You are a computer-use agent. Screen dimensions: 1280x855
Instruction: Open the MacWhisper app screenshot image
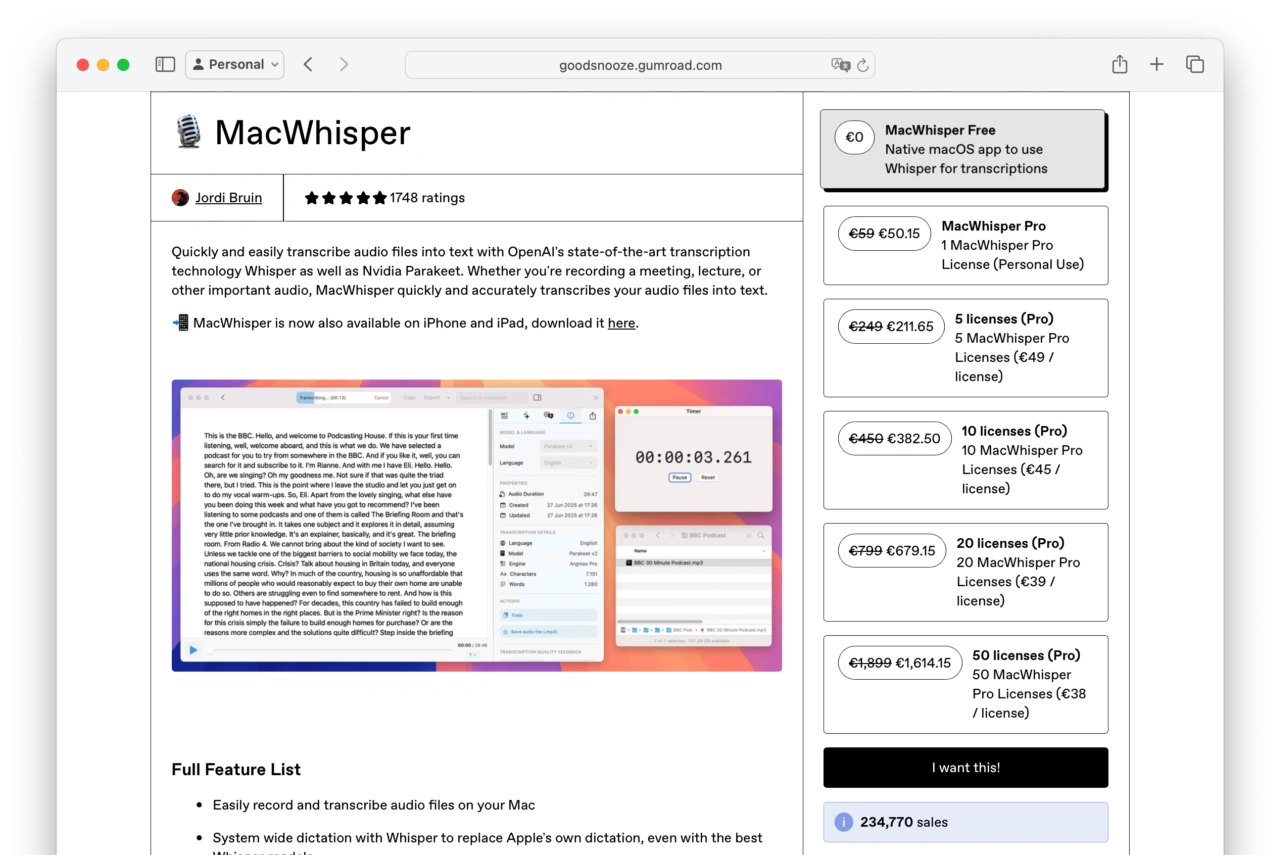coord(476,525)
